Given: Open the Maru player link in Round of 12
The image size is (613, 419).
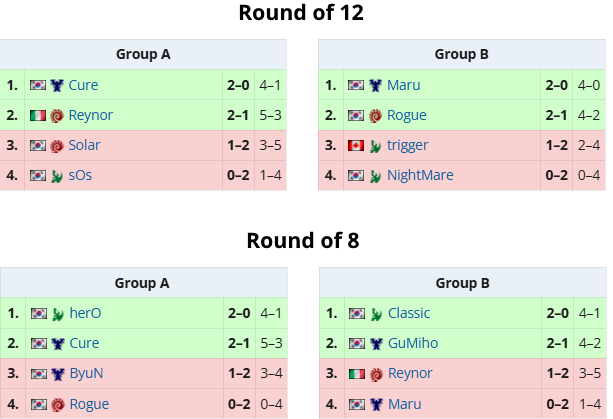Looking at the screenshot, I should pos(403,85).
